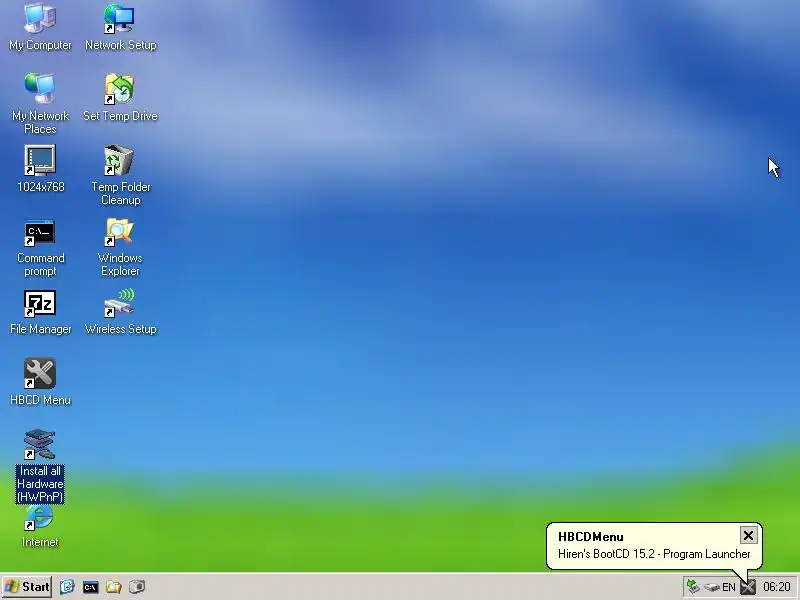Click the network tray icon
The width and height of the screenshot is (800, 600).
click(x=693, y=587)
